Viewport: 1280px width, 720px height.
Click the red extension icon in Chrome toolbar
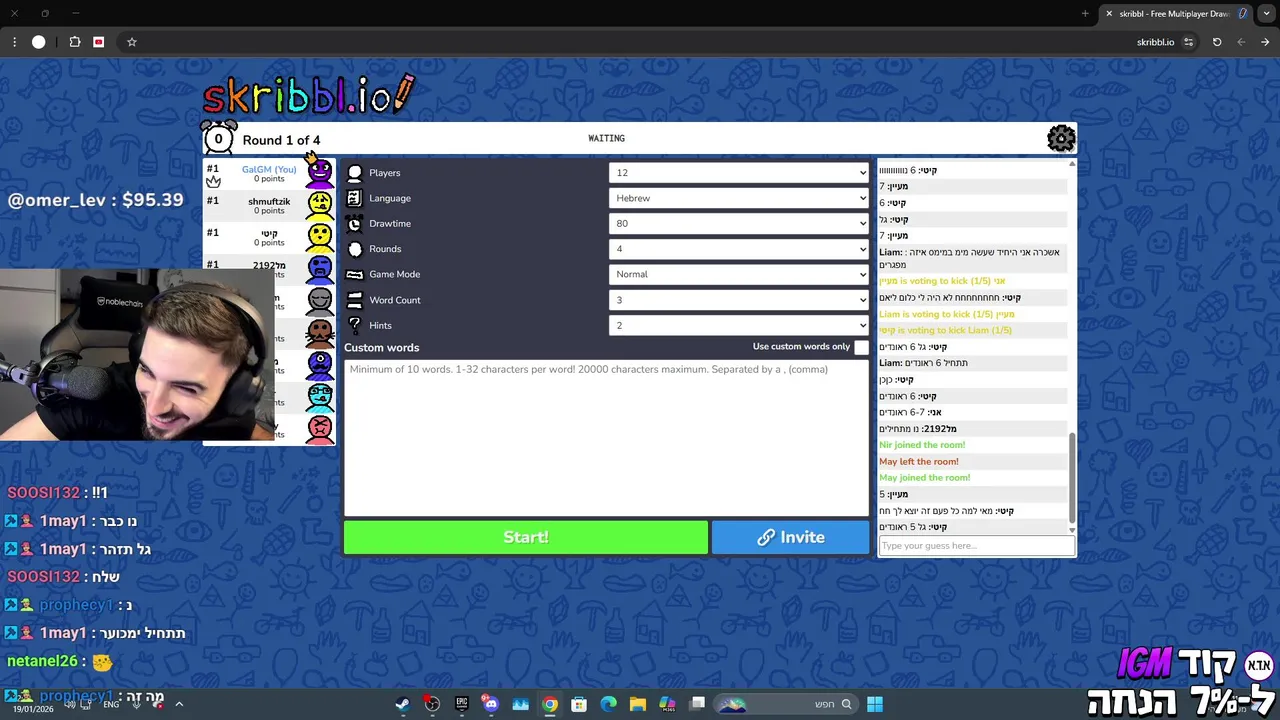[98, 42]
